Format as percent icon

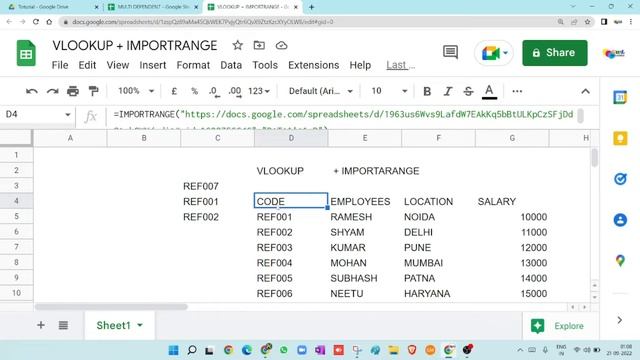(194, 91)
